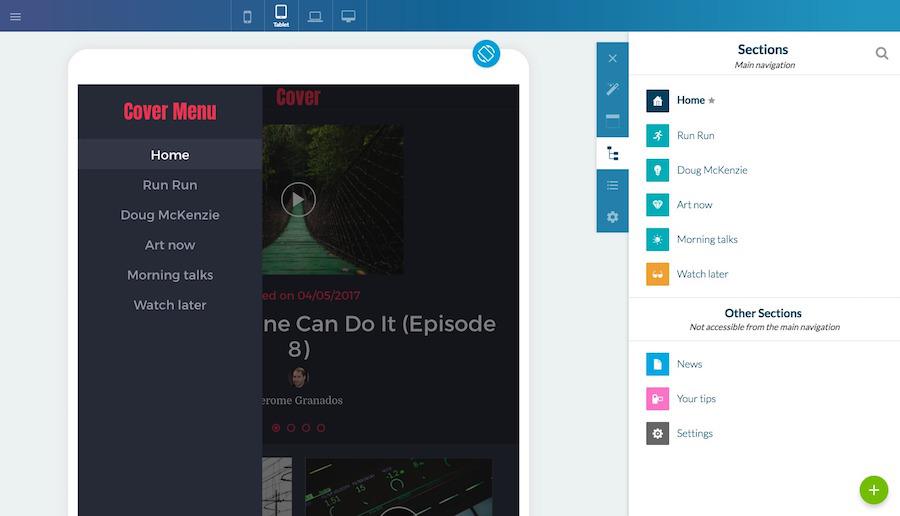
Task: Open the magic wand design tool
Action: 613,90
